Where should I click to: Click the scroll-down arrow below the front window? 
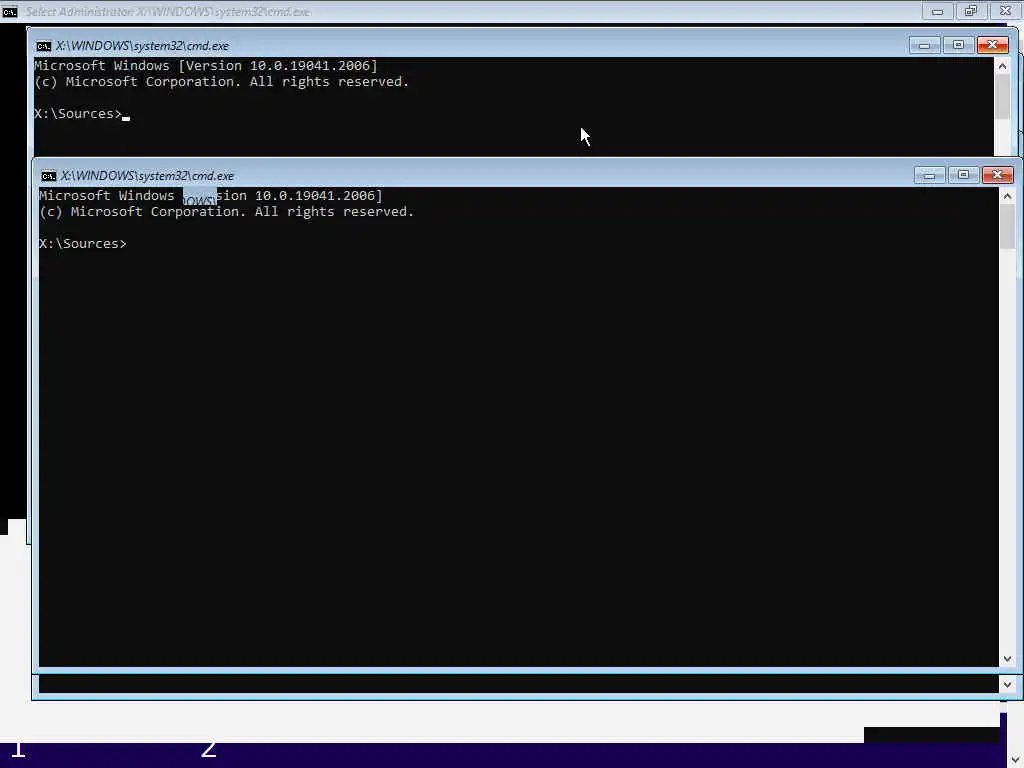tap(1007, 684)
